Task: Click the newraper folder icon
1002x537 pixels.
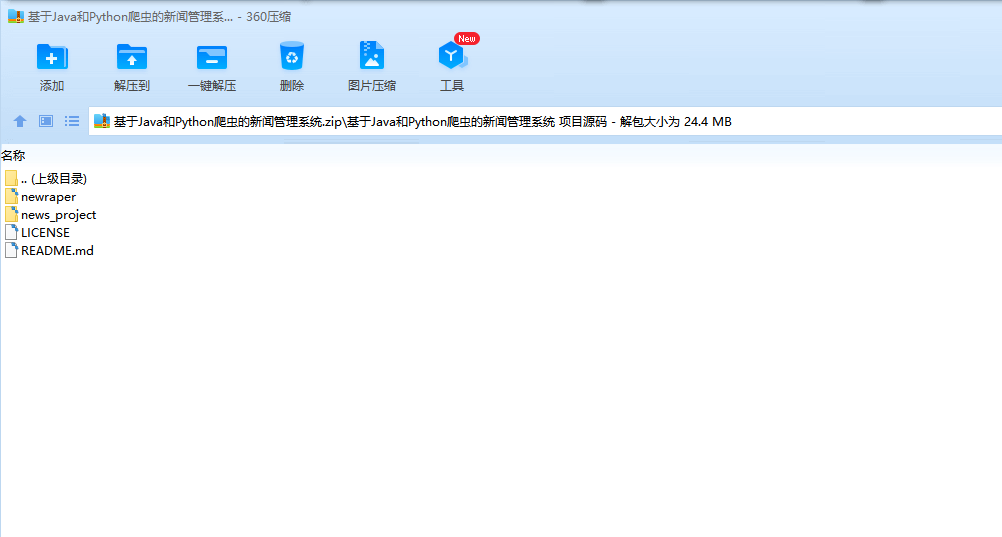Action: pyautogui.click(x=11, y=196)
